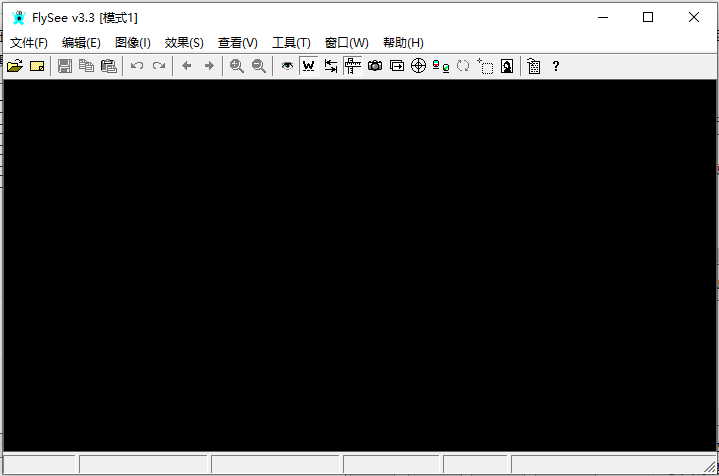Click the camera capture icon
Viewport: 719px width, 476px height.
point(375,66)
